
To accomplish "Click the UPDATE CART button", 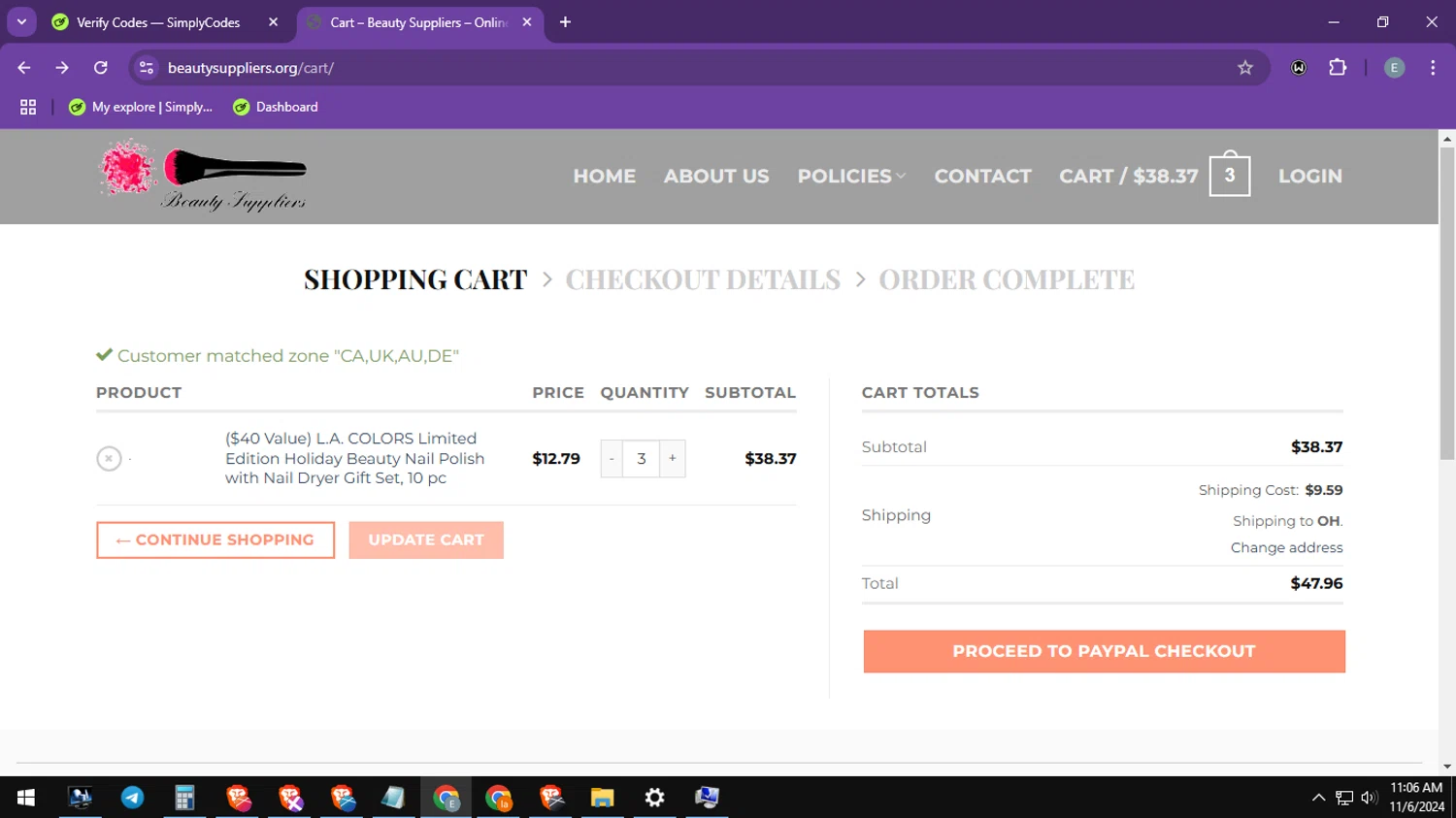I will pos(426,540).
